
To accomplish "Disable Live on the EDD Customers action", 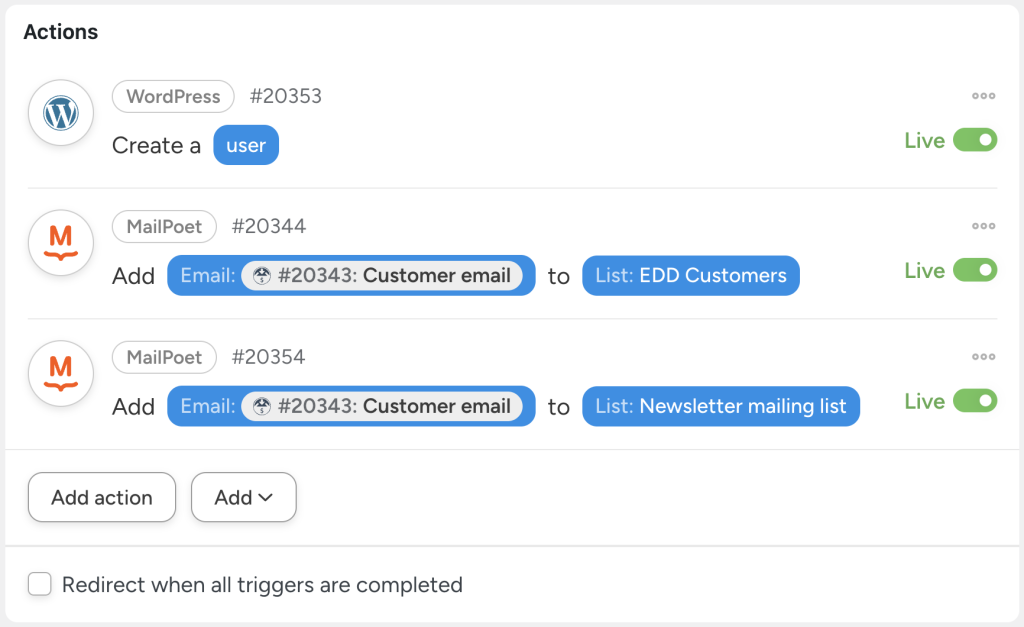I will click(x=974, y=270).
